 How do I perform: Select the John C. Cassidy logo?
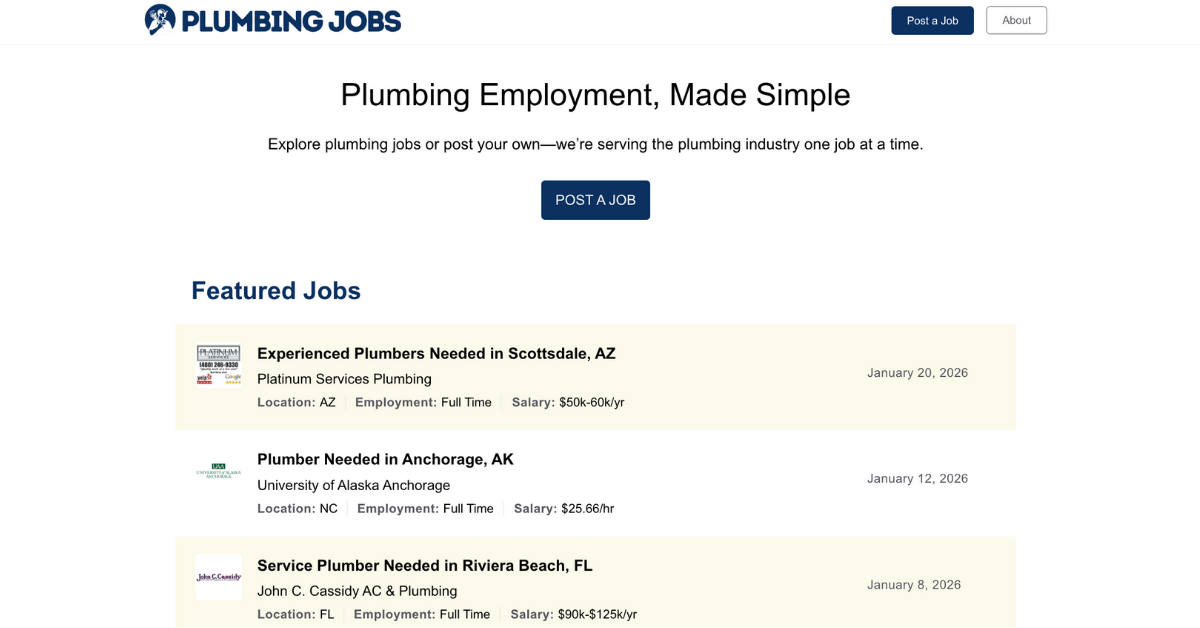click(x=218, y=577)
